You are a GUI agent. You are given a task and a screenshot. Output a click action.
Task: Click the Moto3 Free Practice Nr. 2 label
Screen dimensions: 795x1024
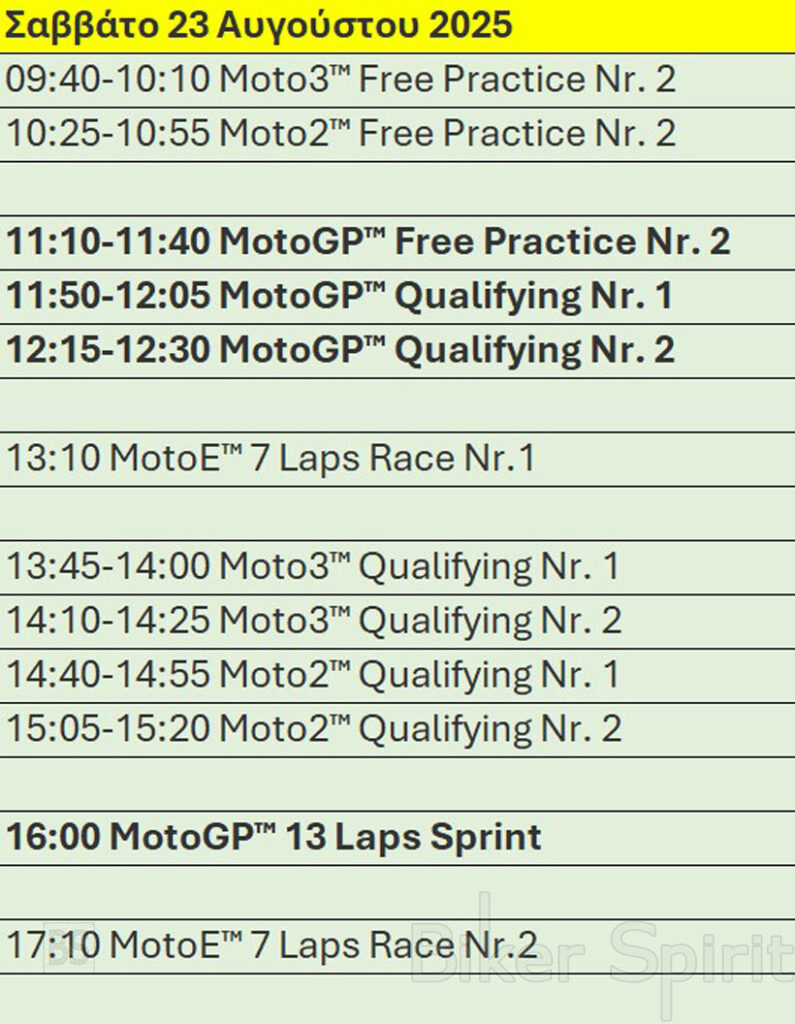447,80
